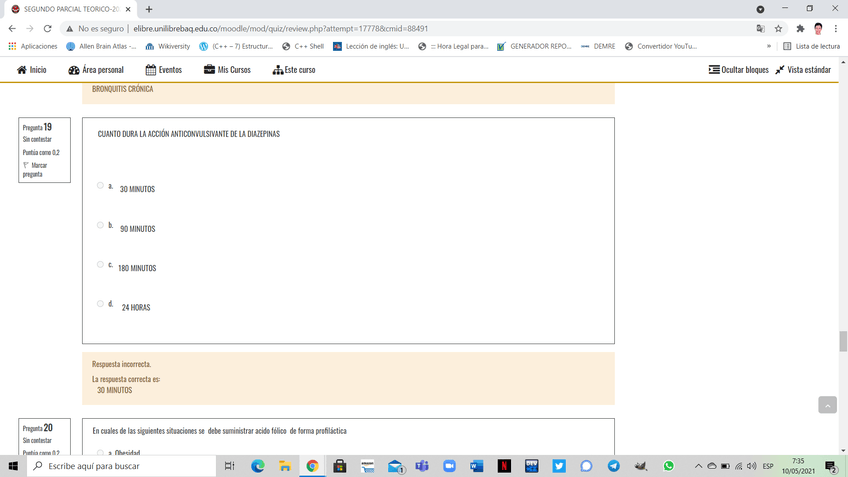Open a new browser tab
The image size is (848, 477).
[149, 9]
